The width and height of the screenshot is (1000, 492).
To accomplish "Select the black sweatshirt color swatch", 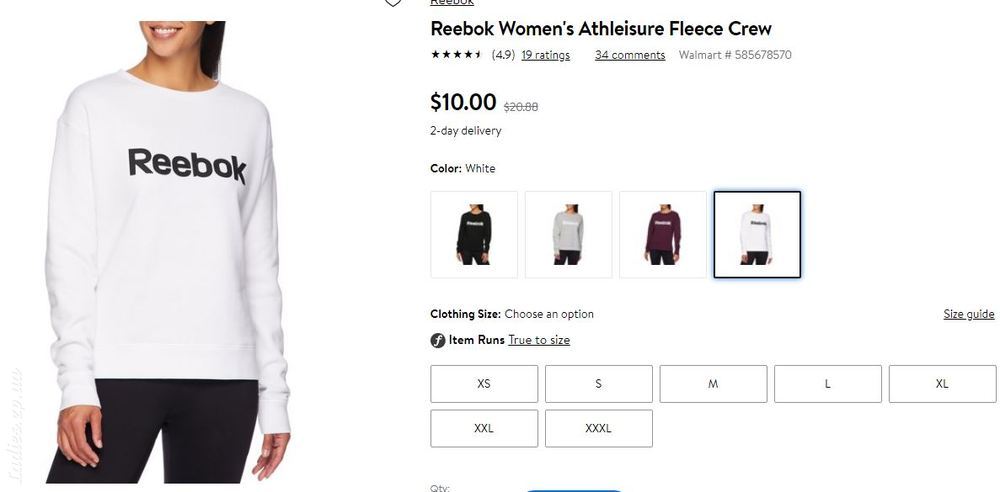I will pyautogui.click(x=474, y=235).
